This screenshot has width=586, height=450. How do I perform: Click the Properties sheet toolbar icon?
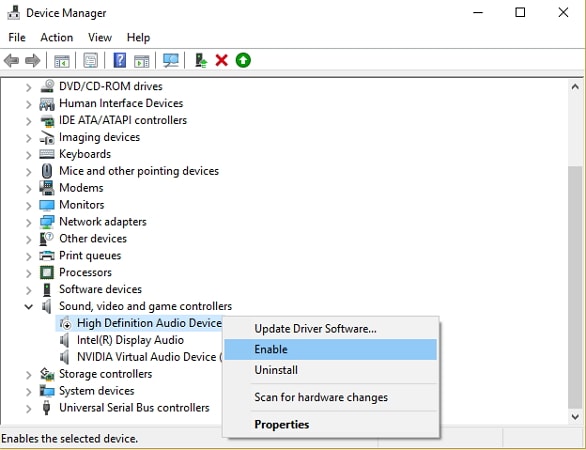pyautogui.click(x=90, y=60)
